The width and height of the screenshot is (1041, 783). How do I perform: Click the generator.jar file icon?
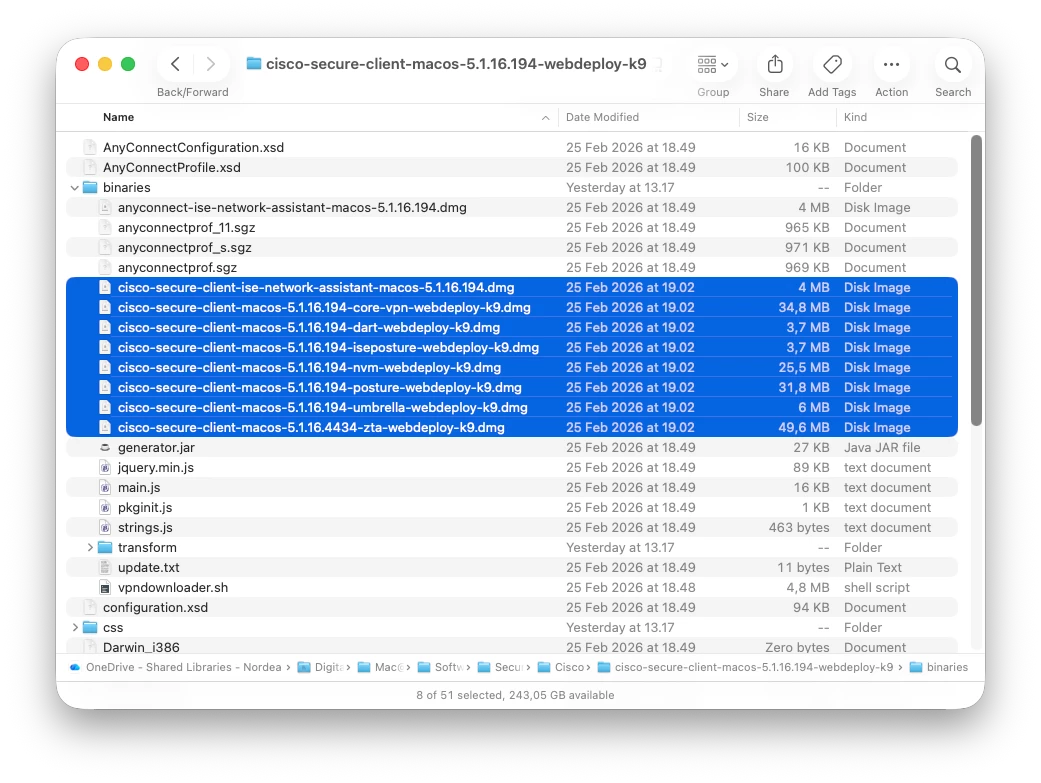point(105,448)
